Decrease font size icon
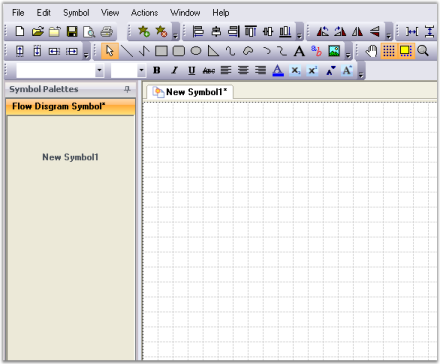Image resolution: width=440 pixels, height=364 pixels. 330,70
